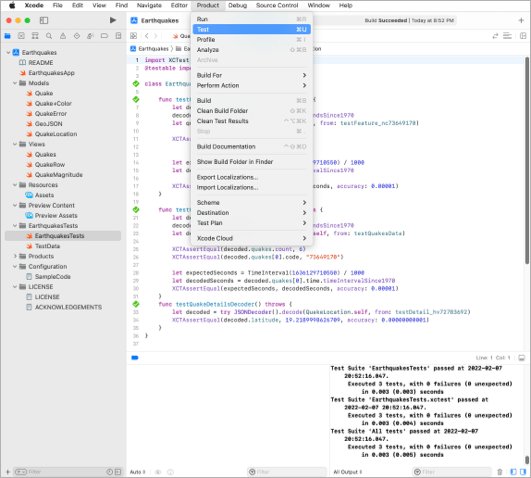Select the QuakeError file
The height and width of the screenshot is (478, 531).
point(51,113)
